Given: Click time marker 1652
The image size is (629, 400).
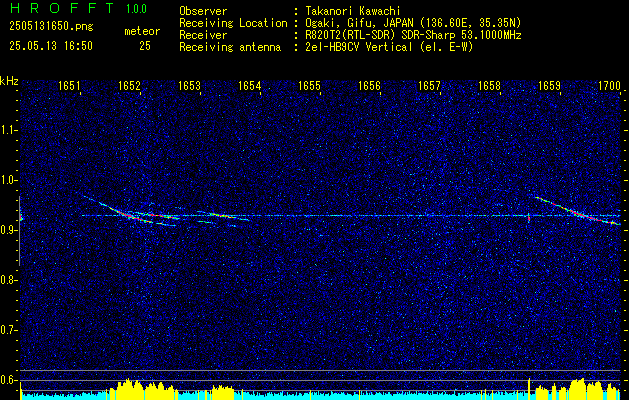Looking at the screenshot, I should [129, 85].
